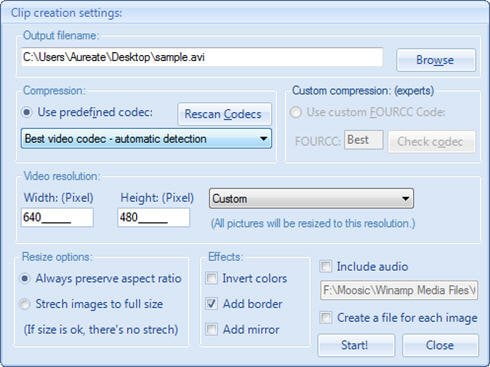Click the Check codec button
The width and height of the screenshot is (490, 367).
tap(432, 142)
